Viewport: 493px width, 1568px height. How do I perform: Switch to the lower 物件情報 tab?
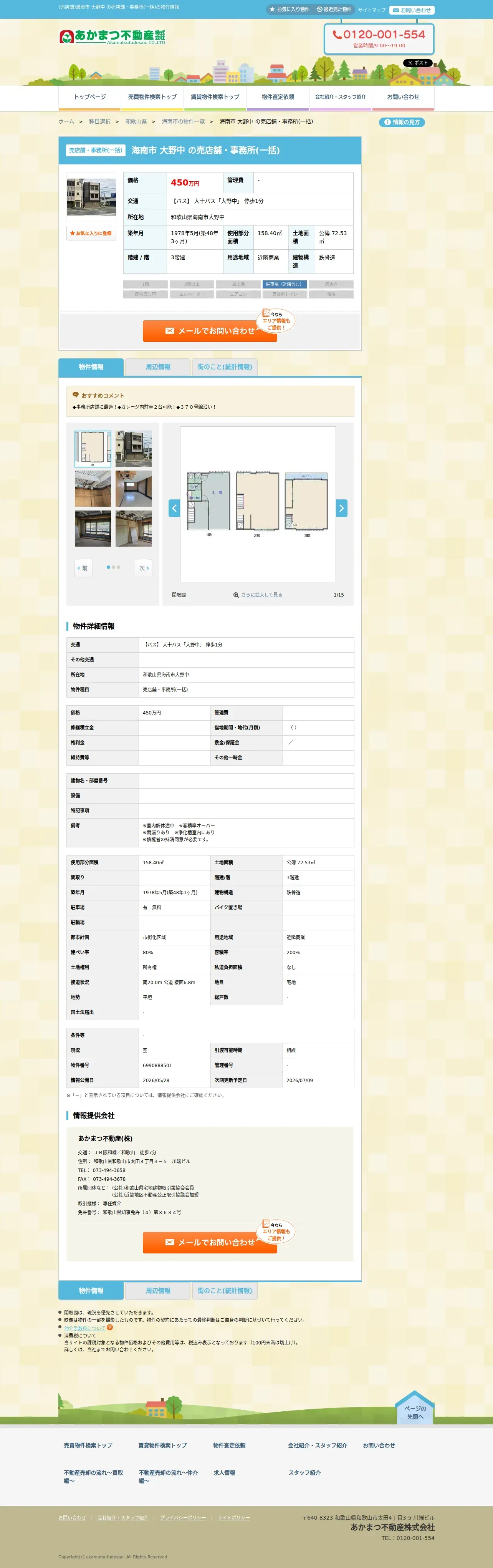pos(91,1291)
